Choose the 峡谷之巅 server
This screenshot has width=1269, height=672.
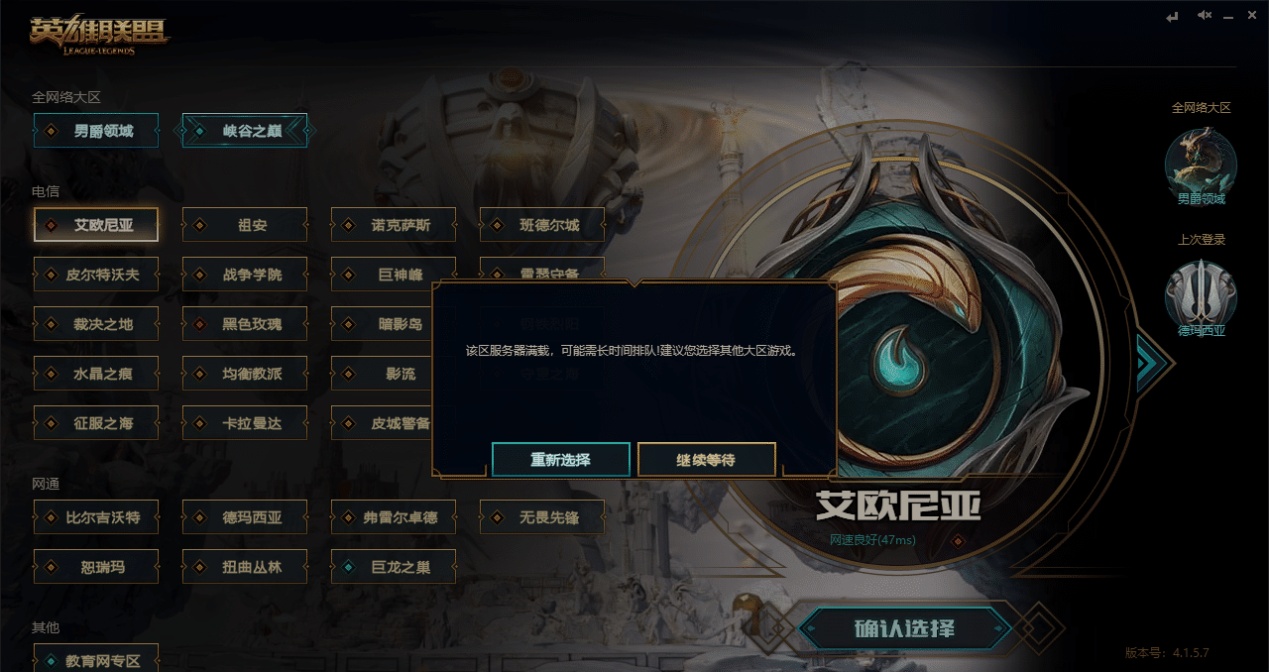(x=244, y=130)
